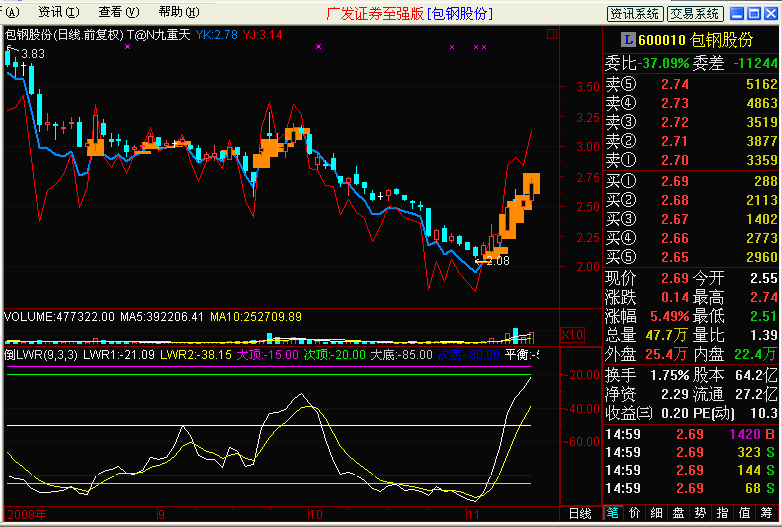Click the 3.83 high price label

[x=33, y=53]
